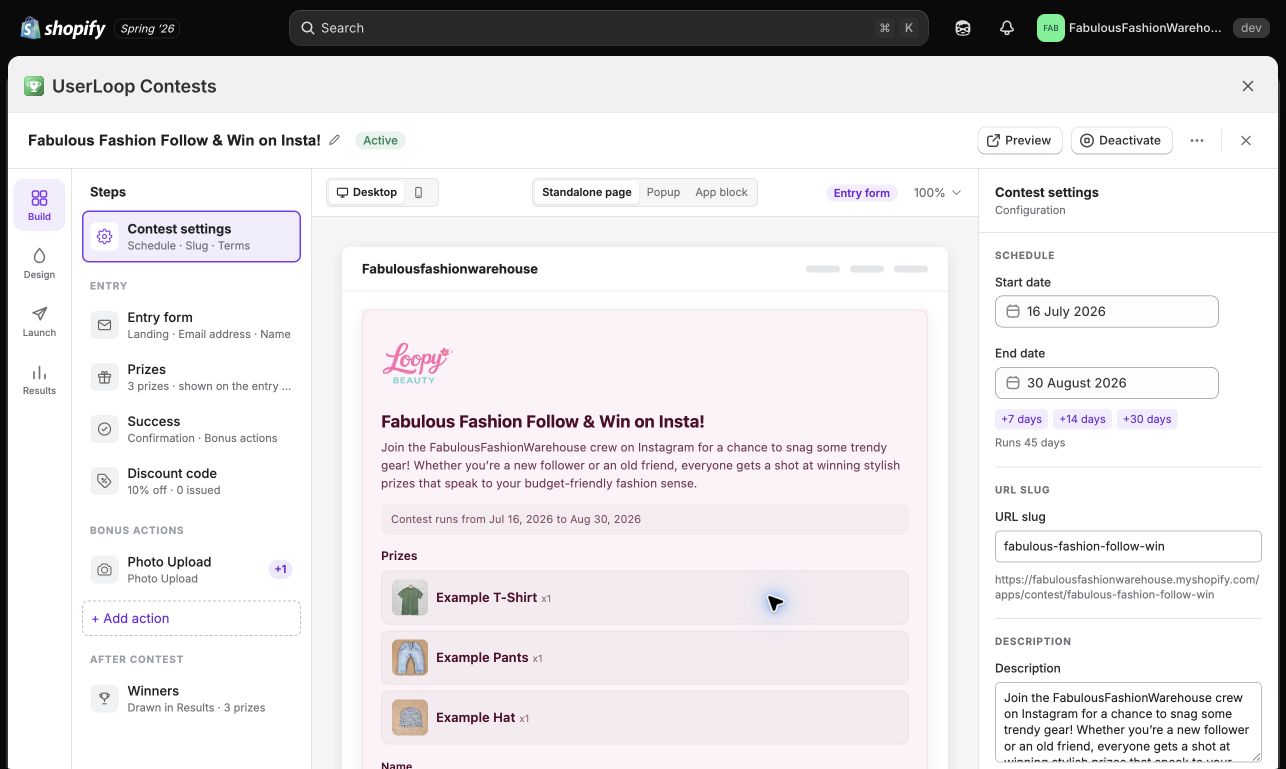Image resolution: width=1286 pixels, height=769 pixels.
Task: Select the Success step
Action: (x=191, y=429)
